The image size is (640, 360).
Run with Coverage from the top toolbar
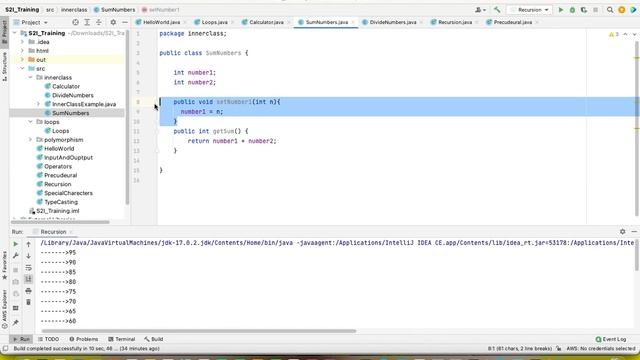click(584, 10)
